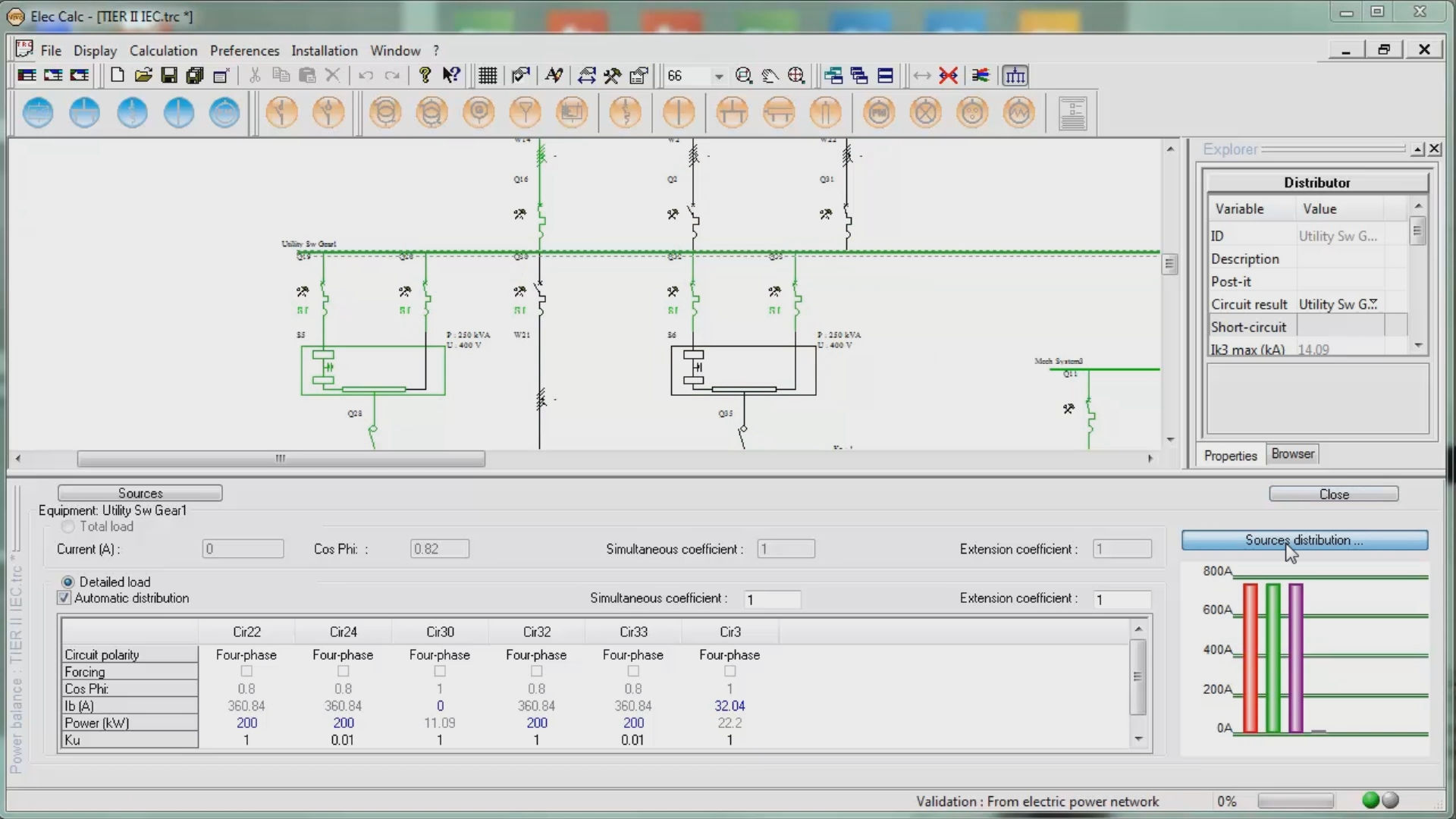This screenshot has height=819, width=1456.
Task: Click the zoom out magnifier icon
Action: (x=744, y=75)
